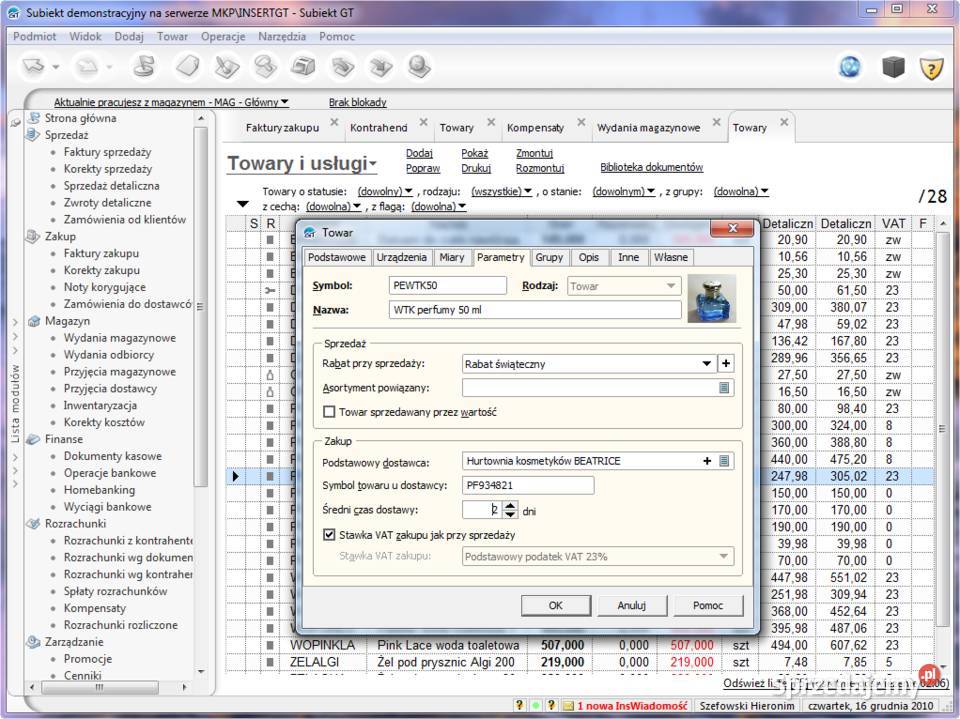Screen dimensions: 960x719
Task: Click the black cube icon in the toolbar
Action: pyautogui.click(x=892, y=67)
